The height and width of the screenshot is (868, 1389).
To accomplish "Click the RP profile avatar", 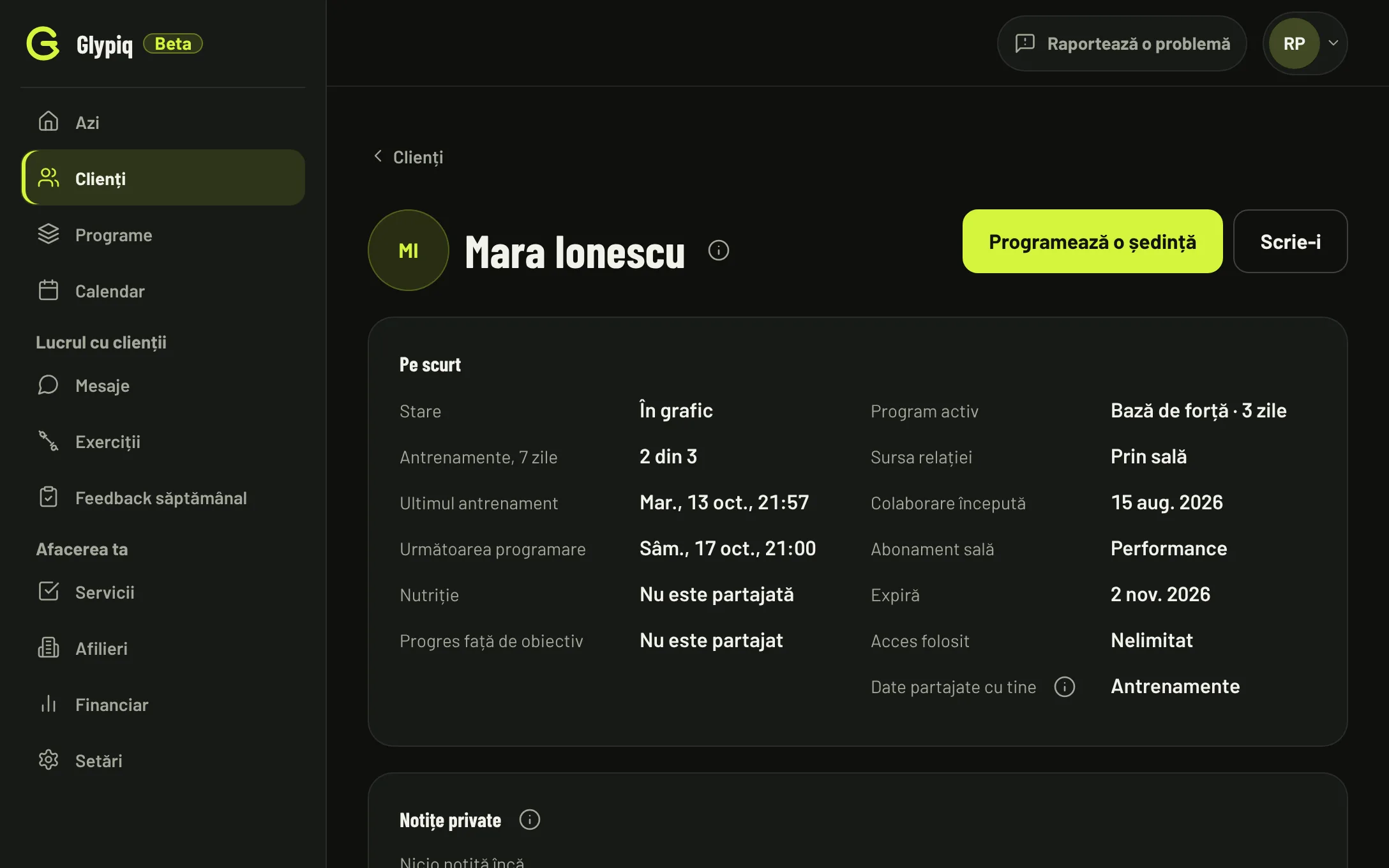I will coord(1294,43).
